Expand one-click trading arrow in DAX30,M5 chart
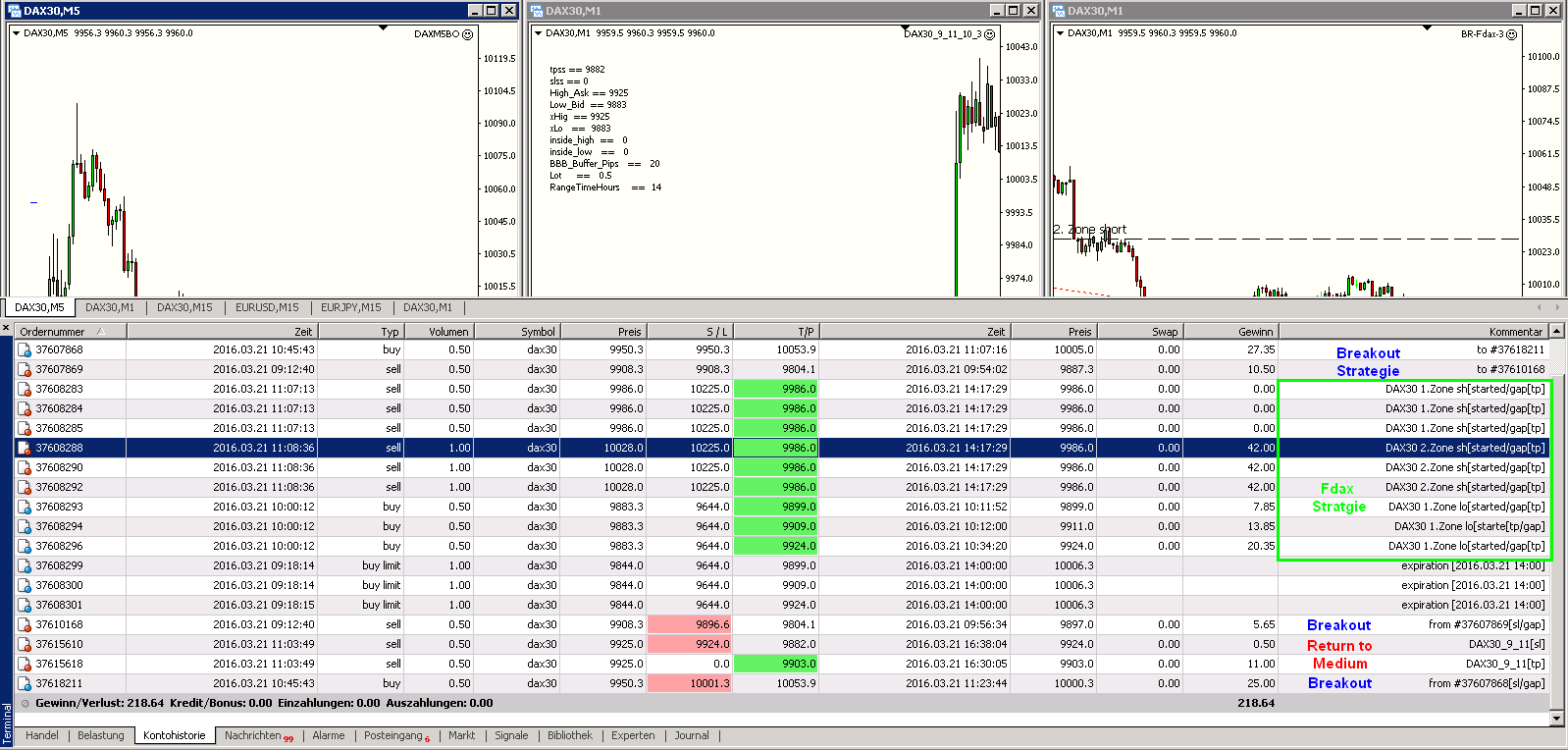This screenshot has height=750, width=1568. pos(16,33)
